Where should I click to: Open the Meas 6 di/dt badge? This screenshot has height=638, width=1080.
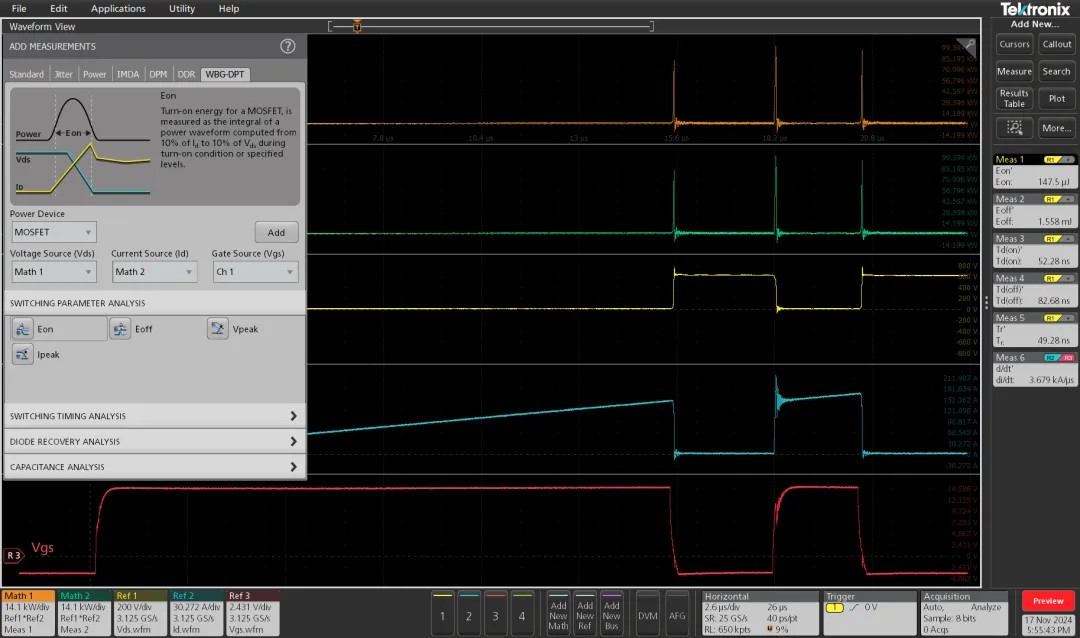pos(1034,369)
